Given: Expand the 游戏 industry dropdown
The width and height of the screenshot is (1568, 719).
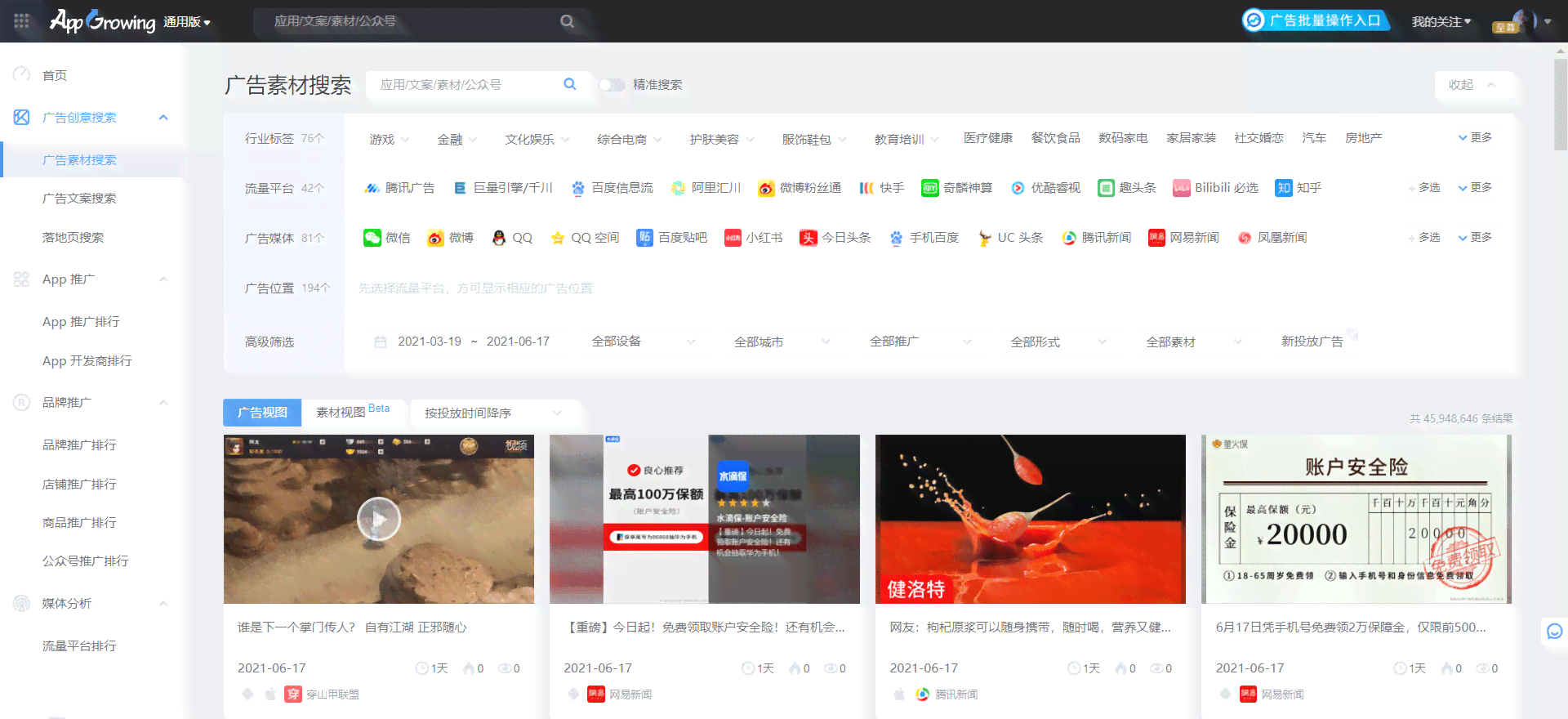Looking at the screenshot, I should click(x=389, y=140).
